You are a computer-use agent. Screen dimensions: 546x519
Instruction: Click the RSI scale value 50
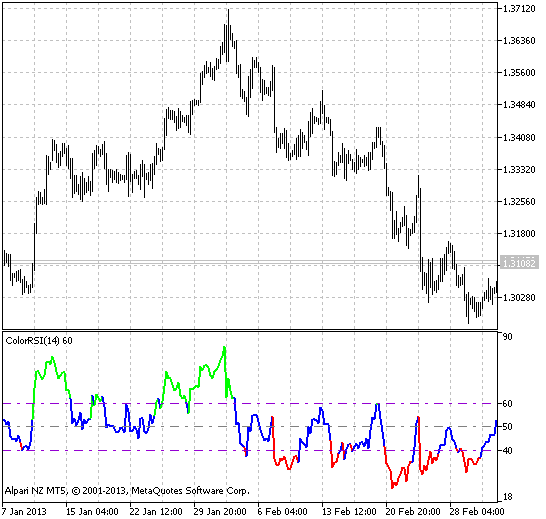click(508, 427)
